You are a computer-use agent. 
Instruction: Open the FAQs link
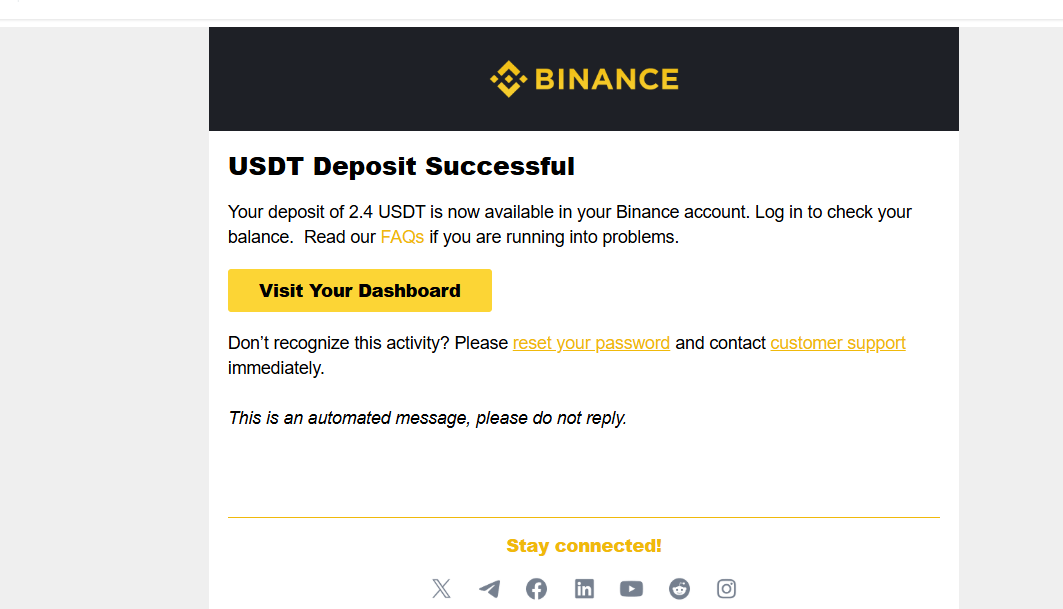402,237
